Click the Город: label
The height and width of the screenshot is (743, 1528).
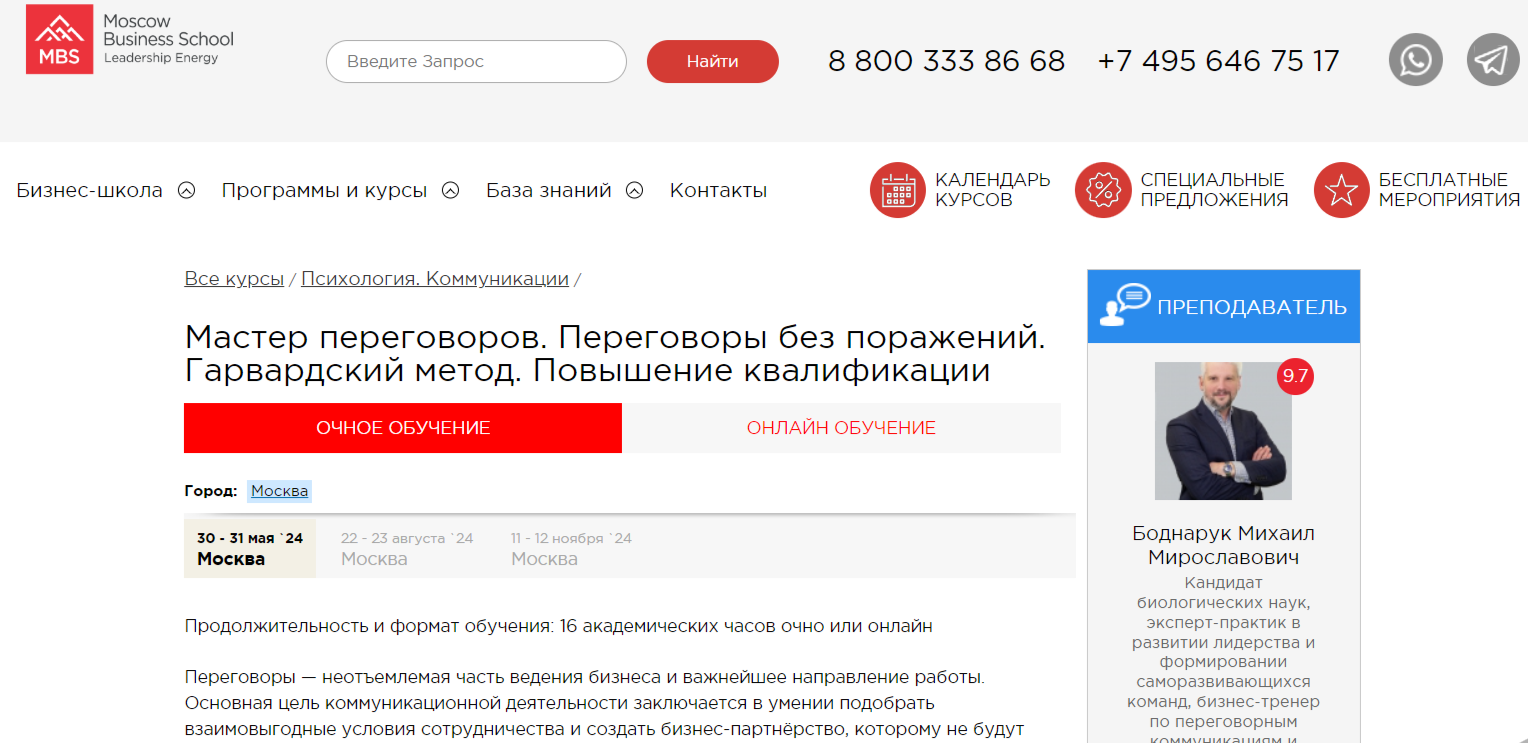tap(211, 491)
